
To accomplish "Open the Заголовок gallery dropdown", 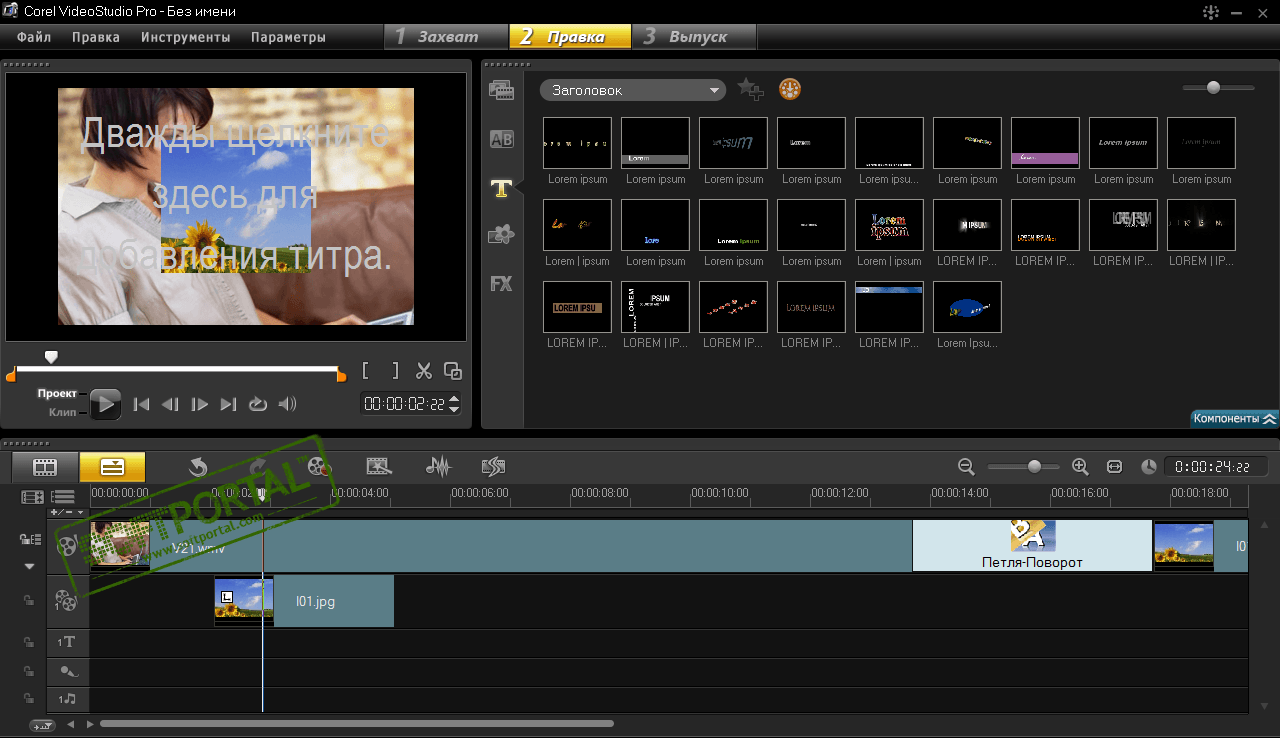I will click(x=633, y=90).
